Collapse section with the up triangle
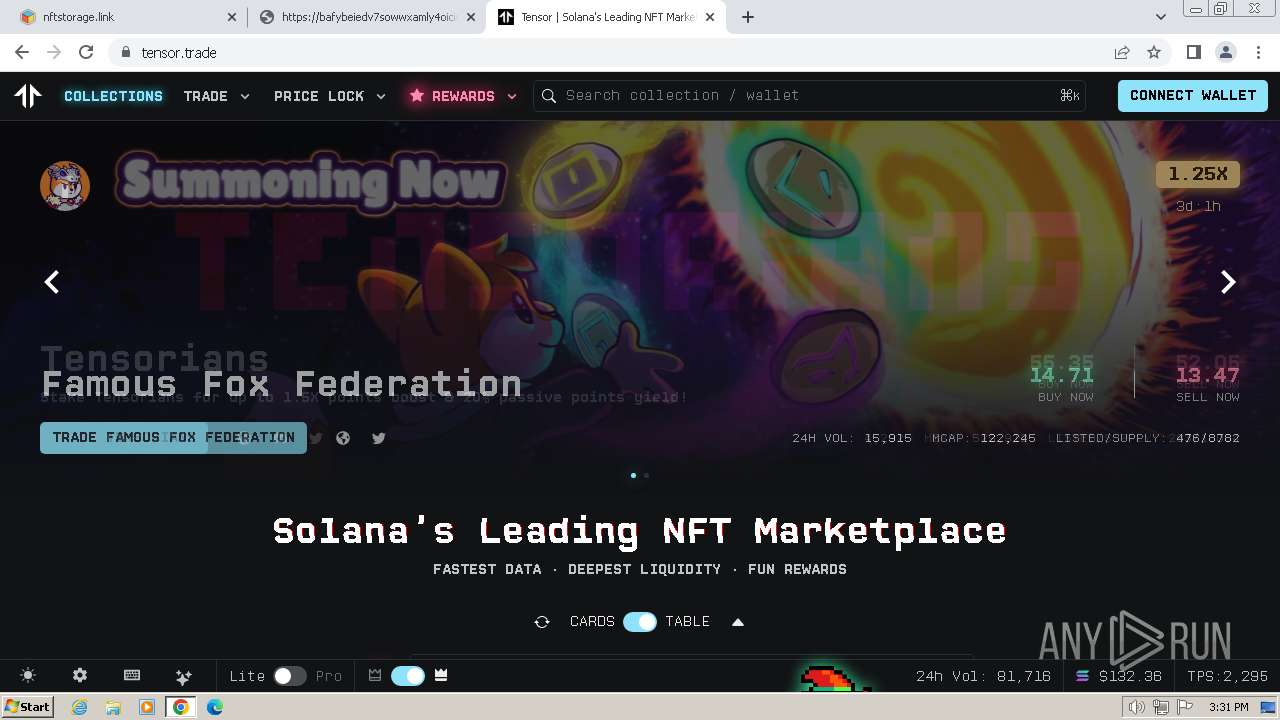 click(738, 622)
